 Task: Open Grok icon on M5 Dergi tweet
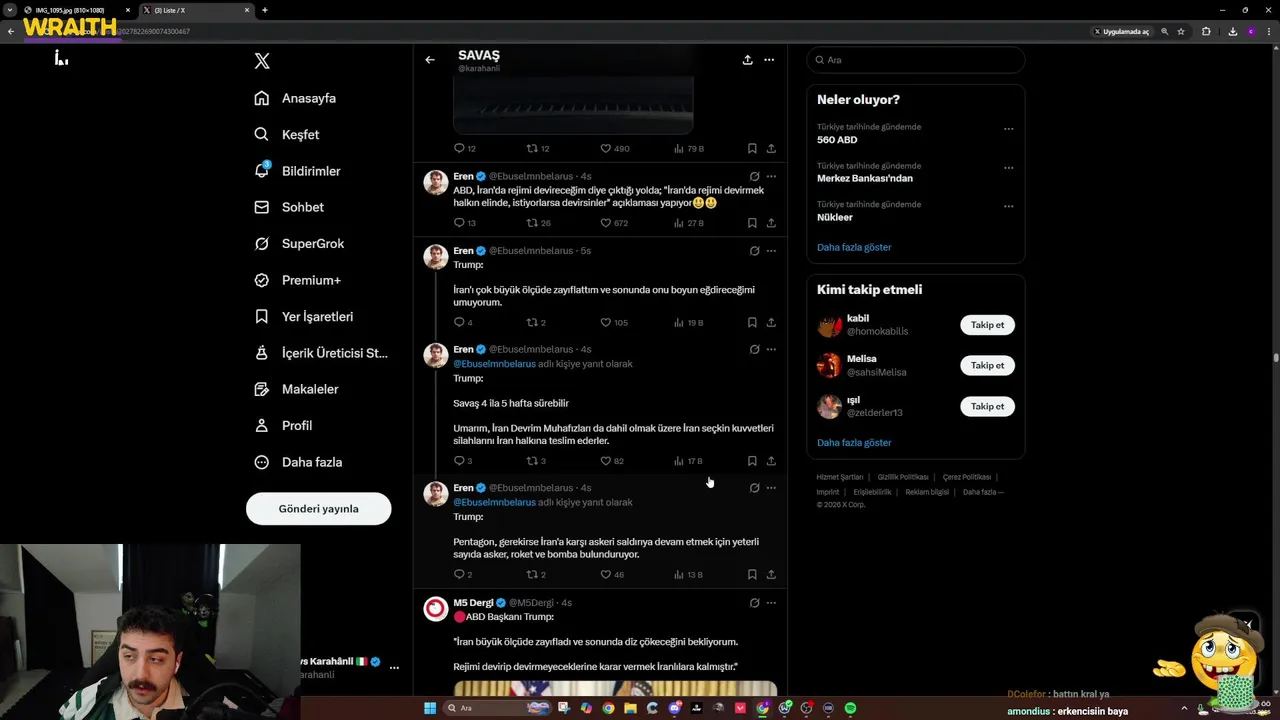click(x=754, y=603)
